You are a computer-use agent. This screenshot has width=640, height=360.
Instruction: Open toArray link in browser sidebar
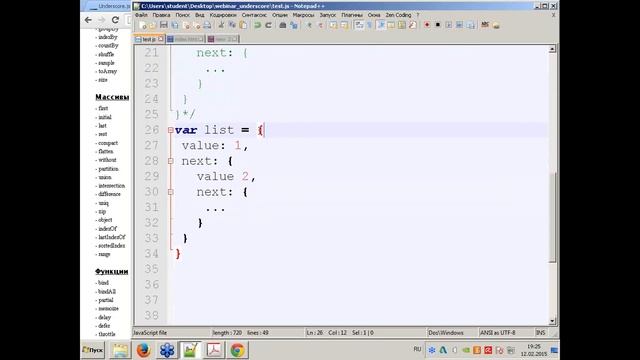point(107,71)
